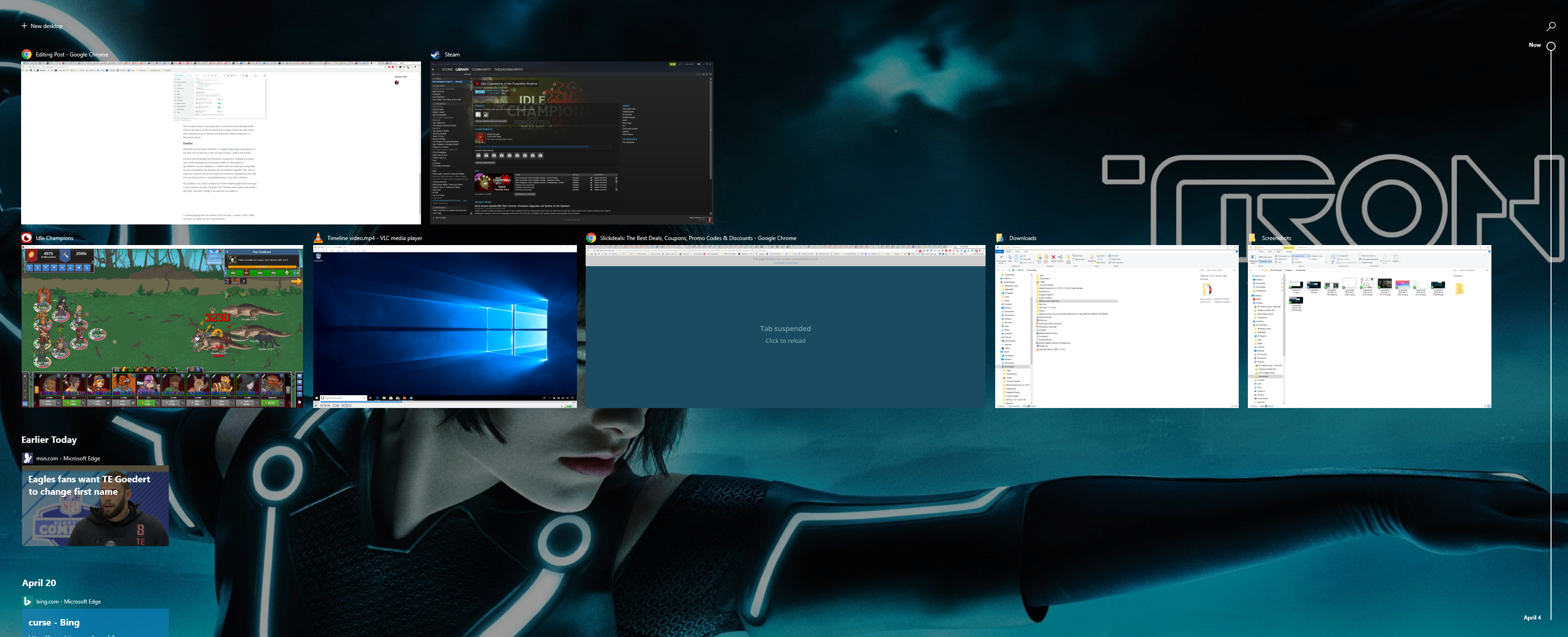Click 'Editing Post - Google Chrome' title text
1568x637 pixels.
click(72, 55)
